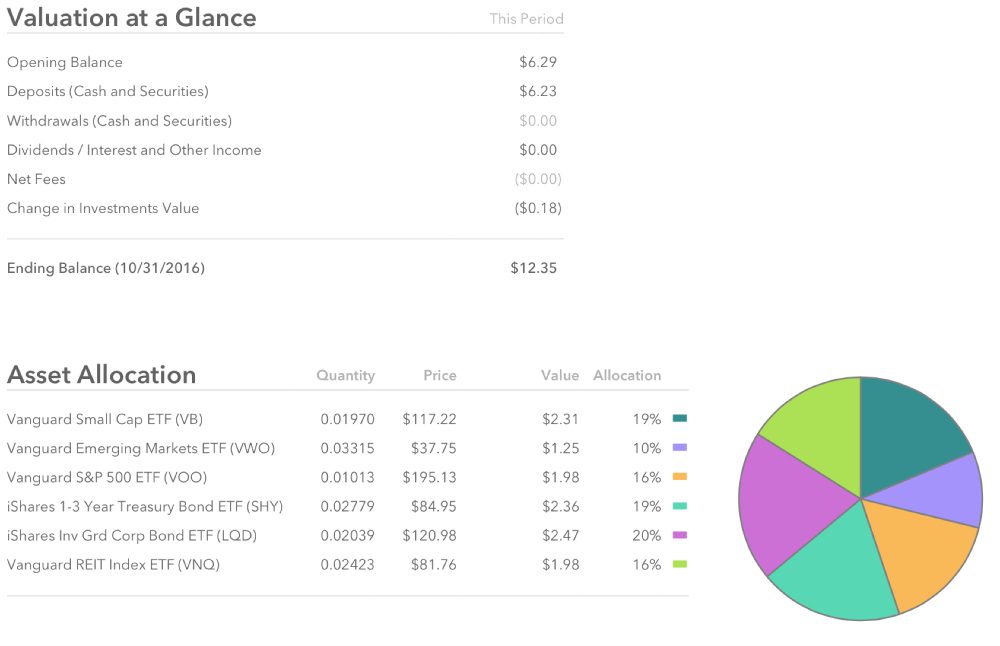
Task: Click the $117.22 price cell
Action: (x=429, y=420)
